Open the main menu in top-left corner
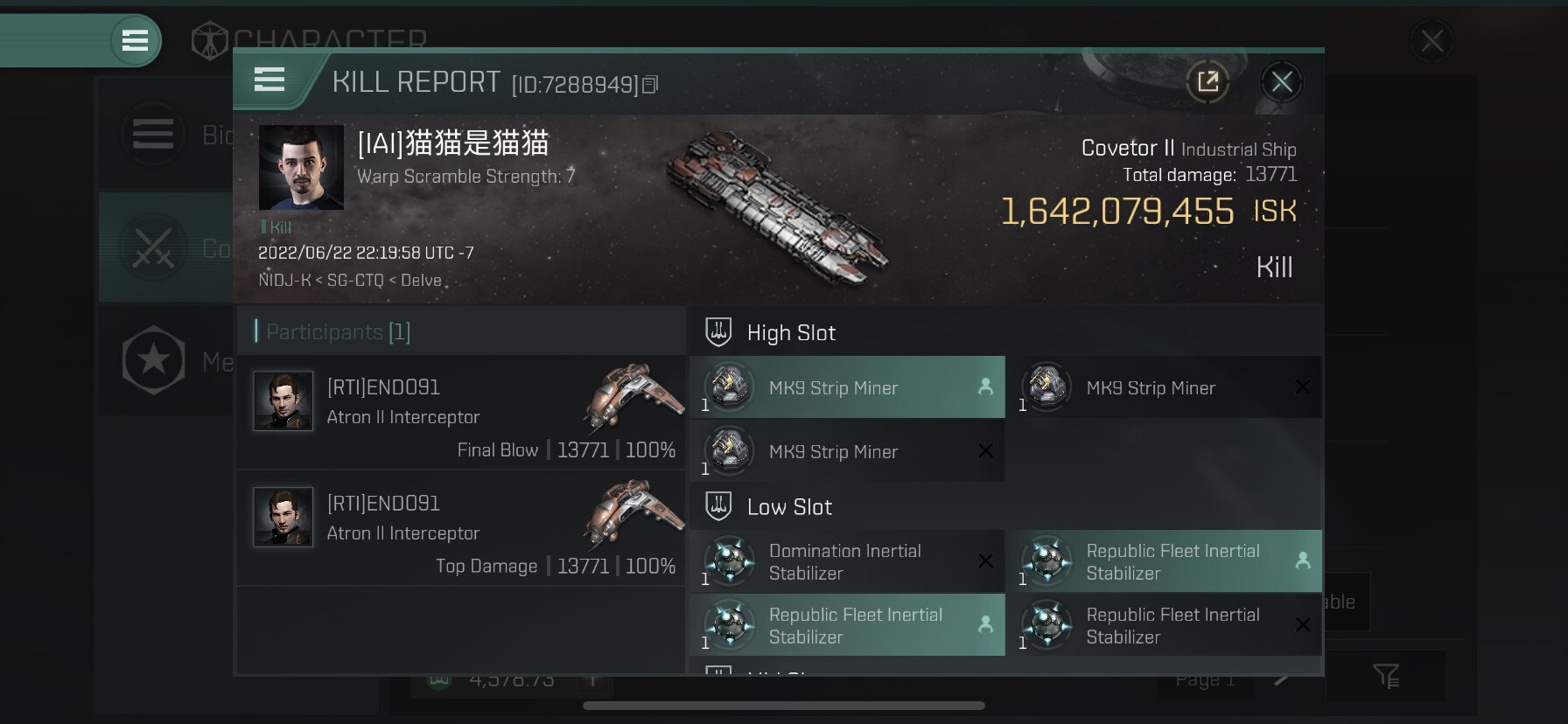Image resolution: width=1568 pixels, height=724 pixels. click(135, 40)
